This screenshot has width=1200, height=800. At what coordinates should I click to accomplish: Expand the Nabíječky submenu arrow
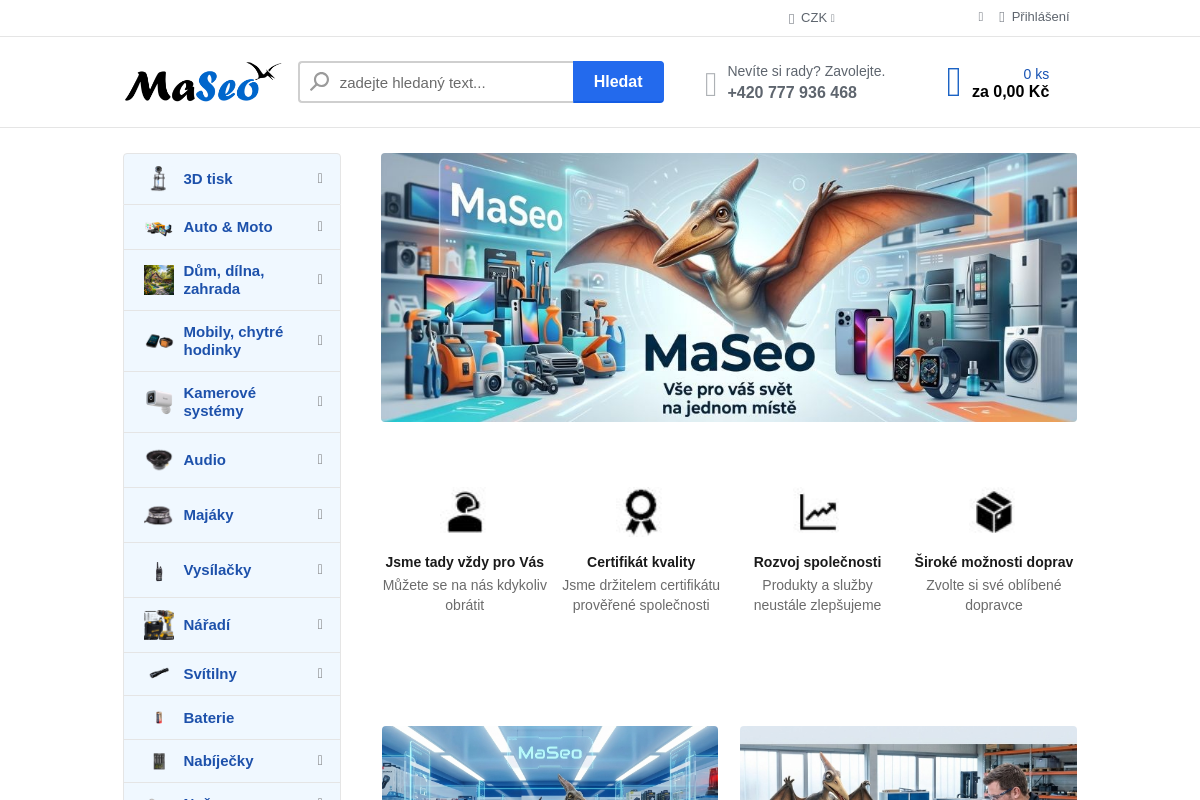click(320, 760)
